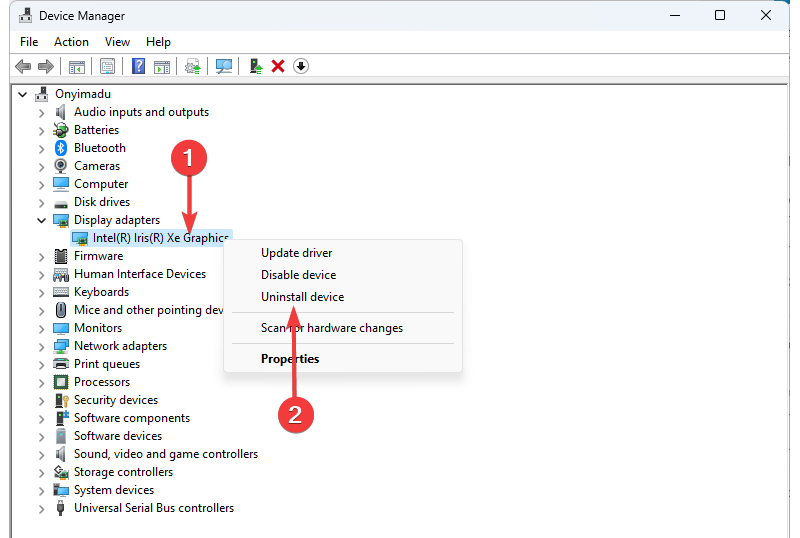Click the Disk drives icon

click(61, 204)
